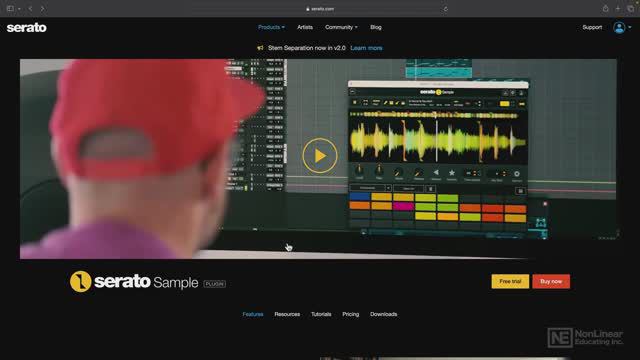Switch to the Downloads tab
640x360 pixels.
(x=384, y=314)
